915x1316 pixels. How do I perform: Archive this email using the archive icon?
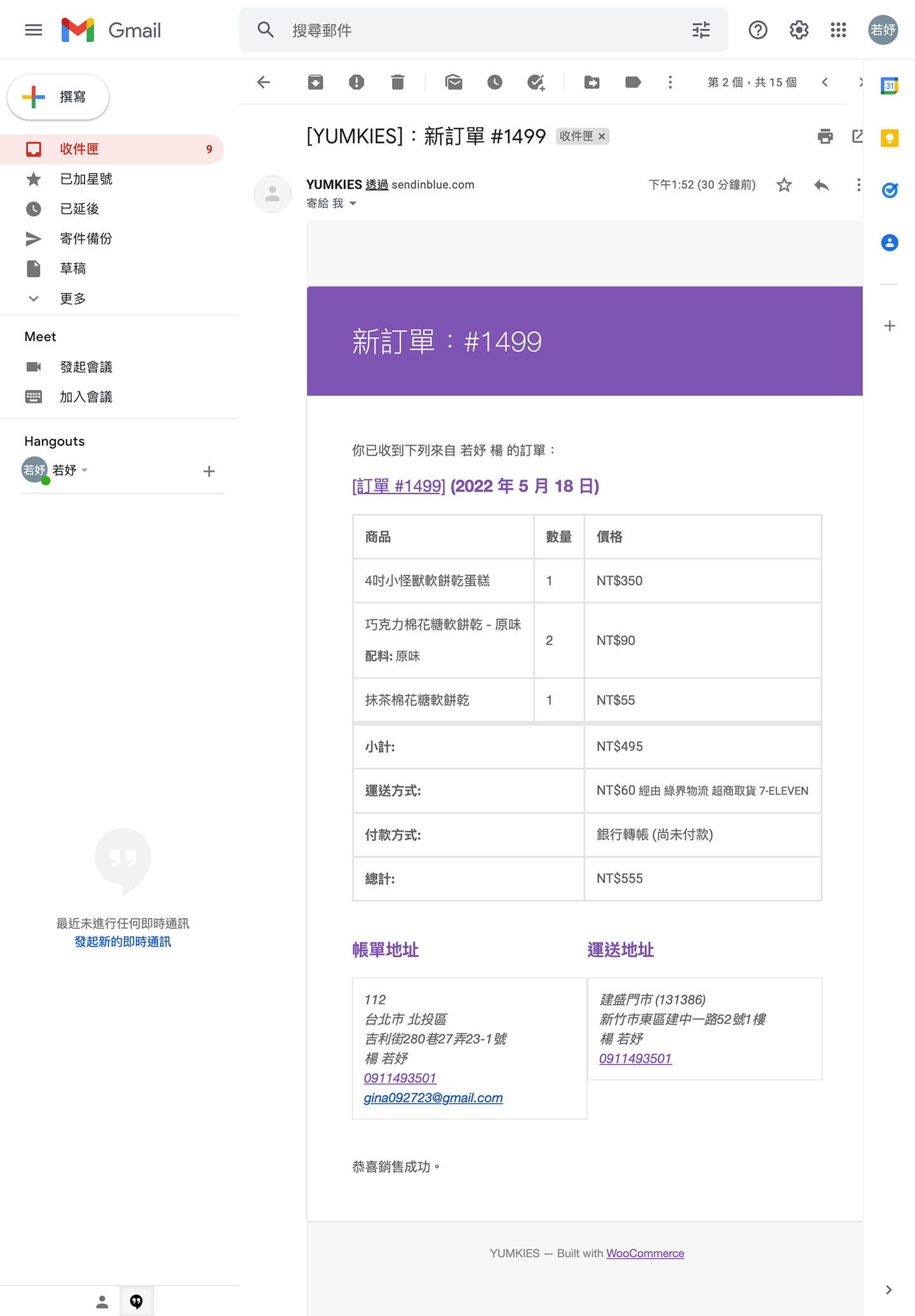point(315,82)
